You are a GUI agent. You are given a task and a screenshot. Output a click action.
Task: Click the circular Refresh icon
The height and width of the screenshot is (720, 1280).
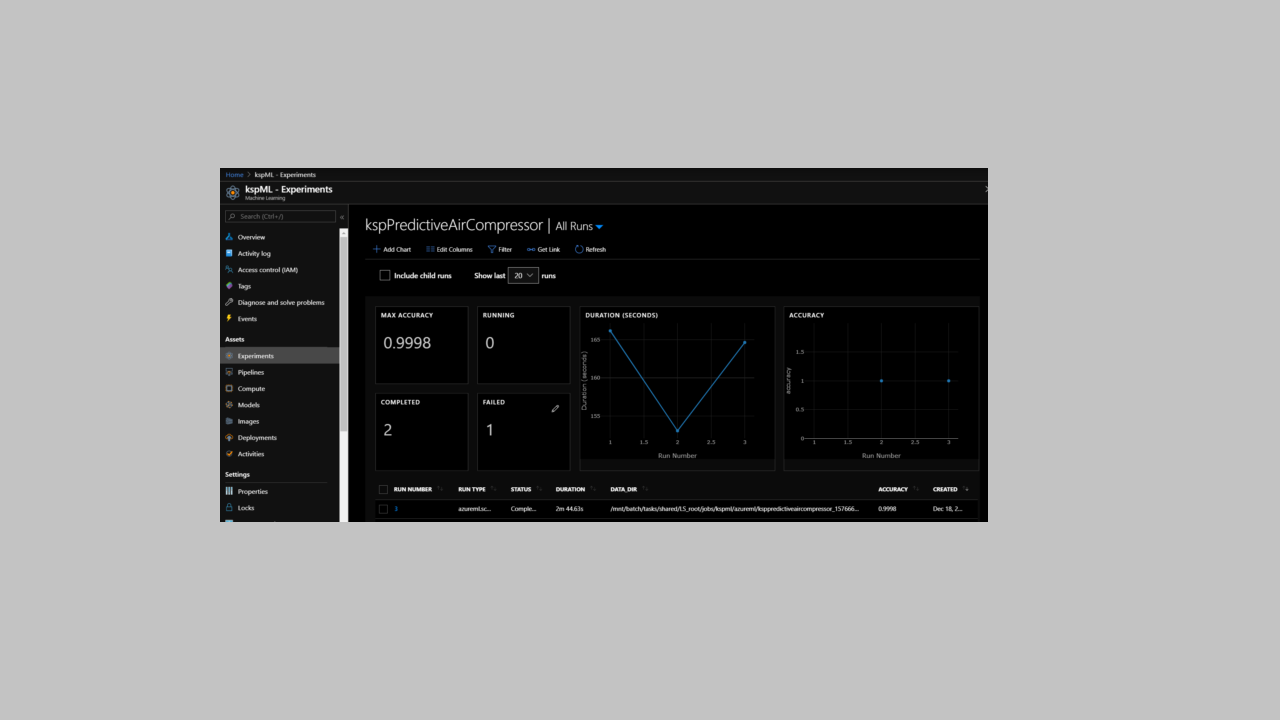click(579, 249)
